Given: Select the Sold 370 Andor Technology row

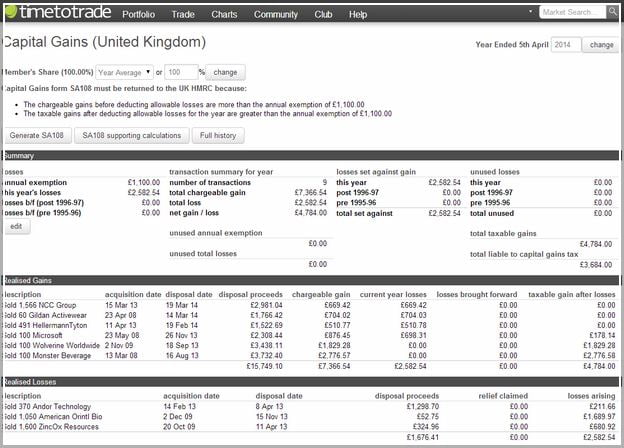Looking at the screenshot, I should click(x=310, y=407).
